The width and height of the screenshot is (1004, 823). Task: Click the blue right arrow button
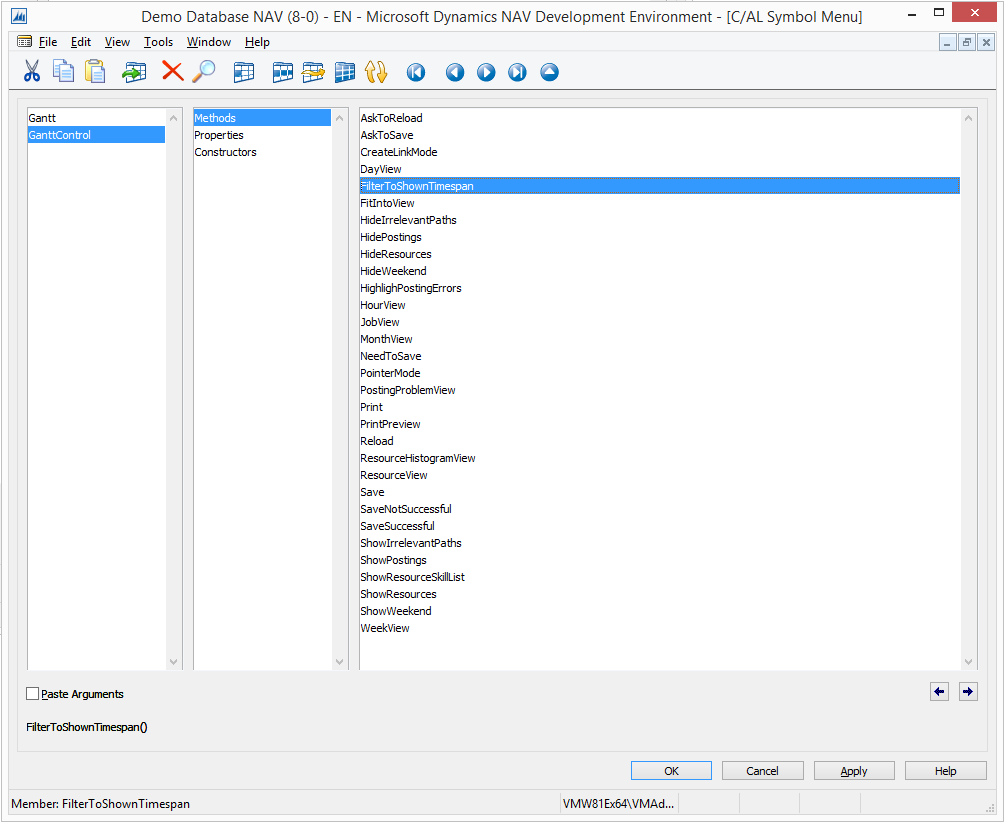tap(968, 692)
